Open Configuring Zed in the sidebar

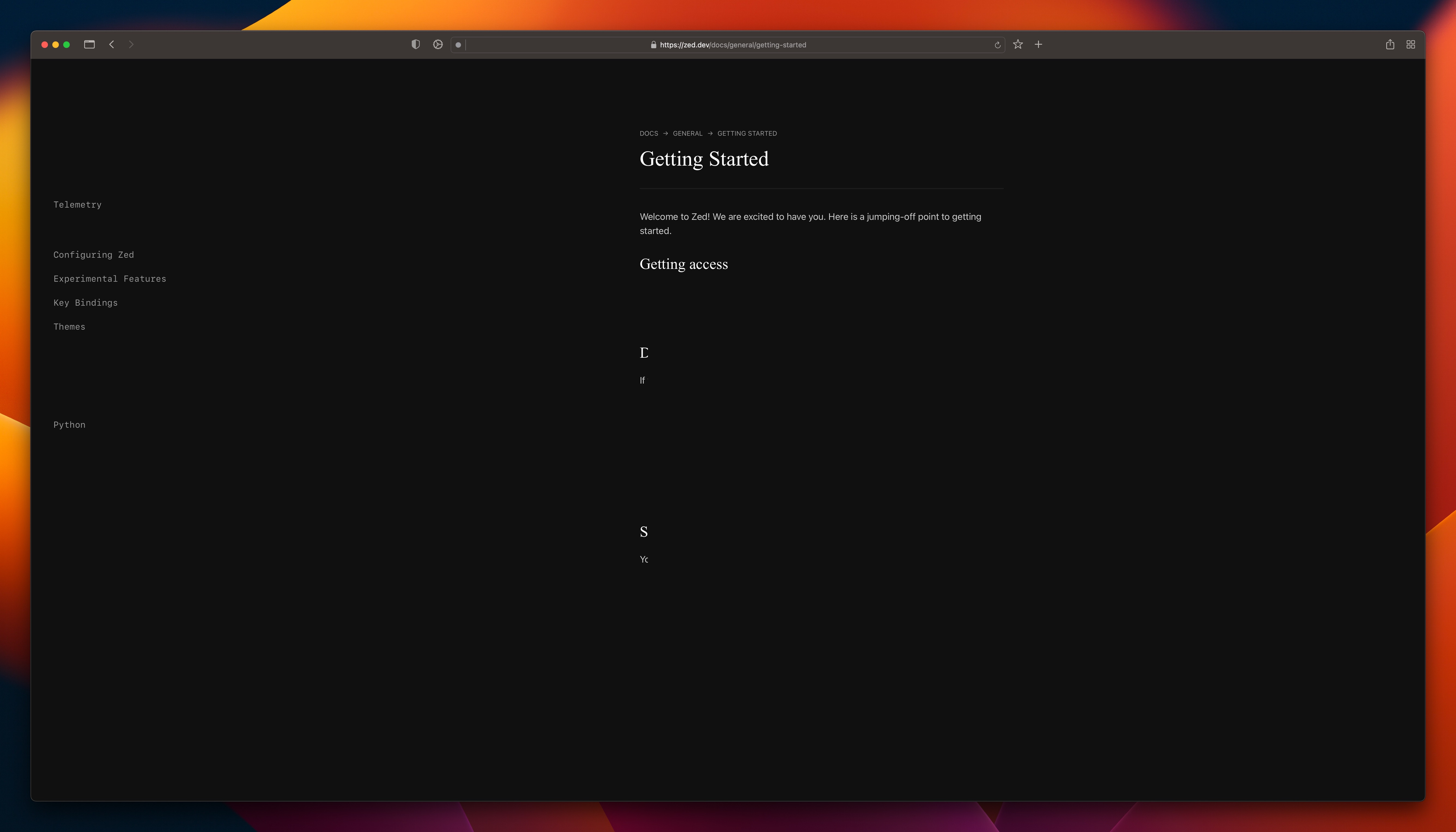[94, 255]
